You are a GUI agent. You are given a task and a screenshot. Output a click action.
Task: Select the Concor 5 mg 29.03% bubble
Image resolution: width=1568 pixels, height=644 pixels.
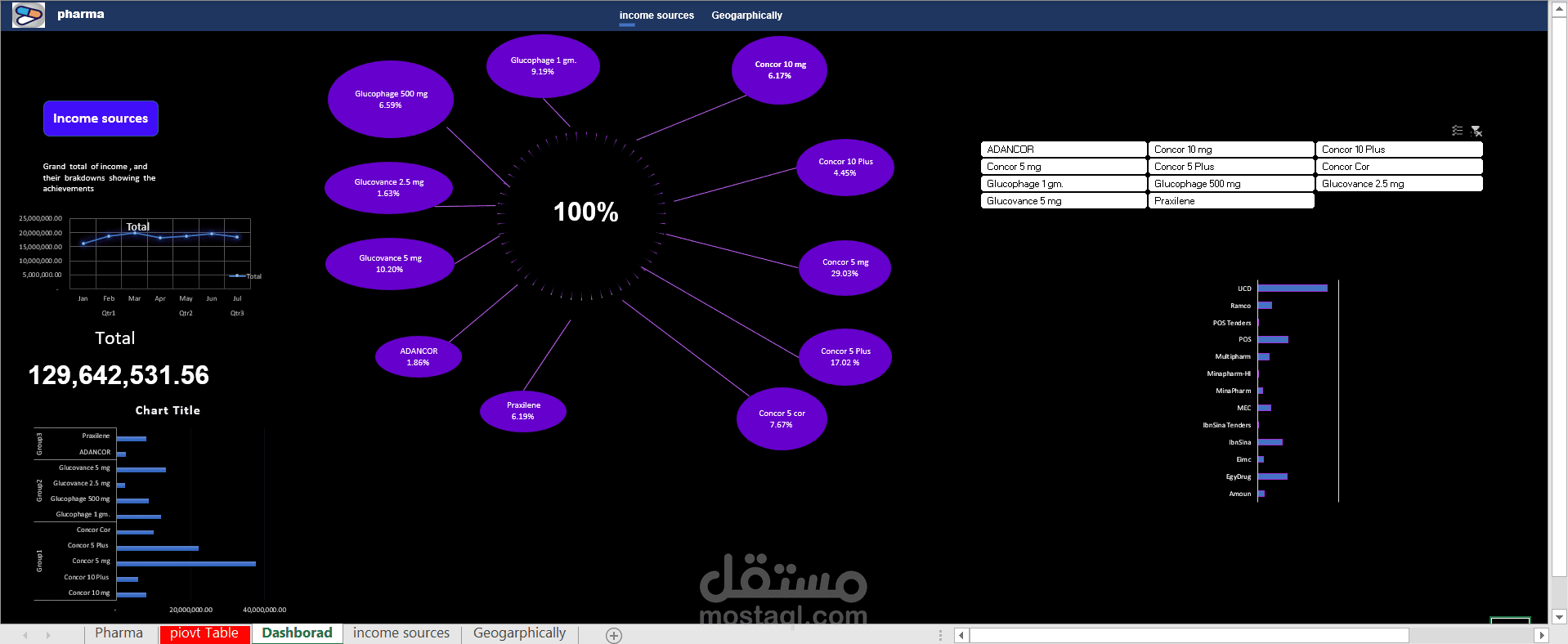[844, 268]
